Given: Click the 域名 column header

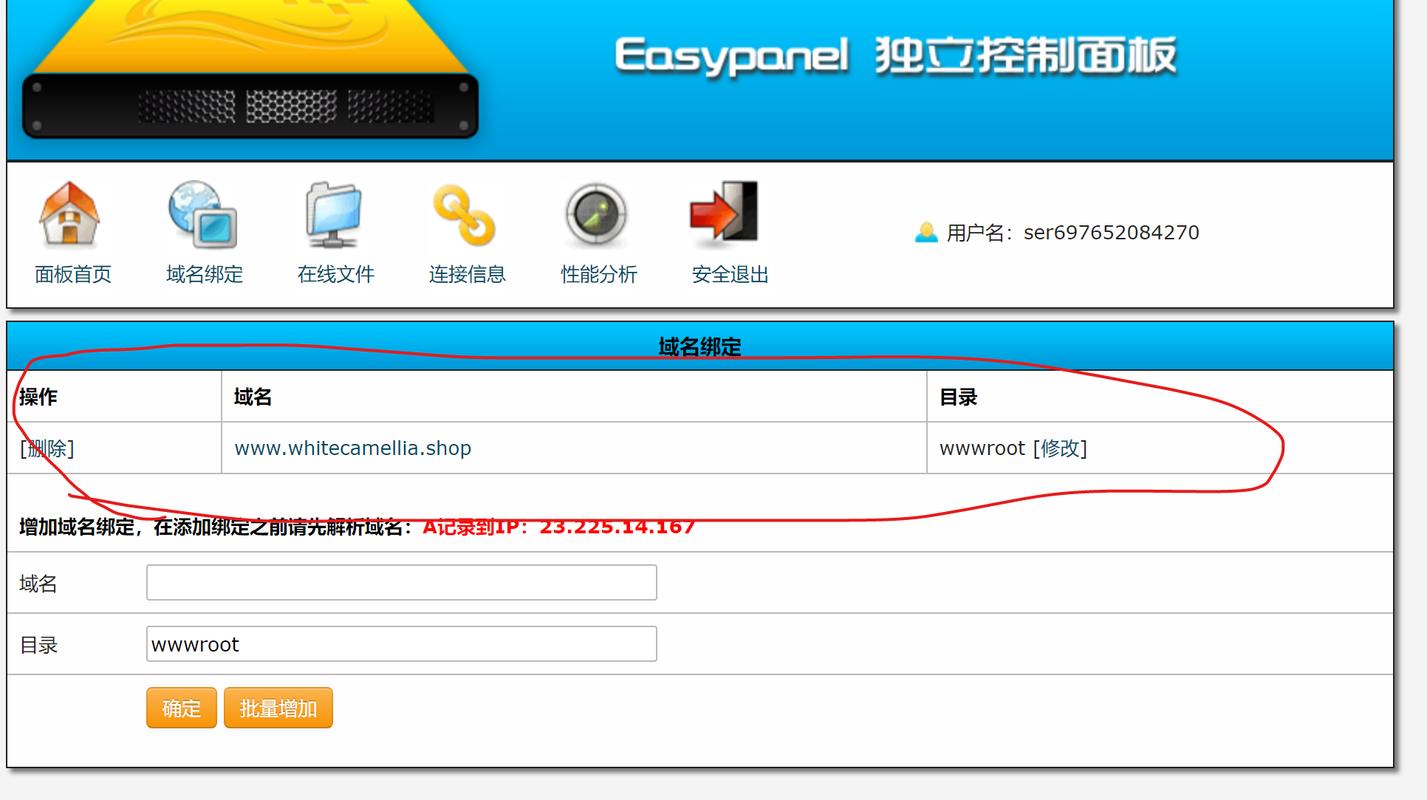Looking at the screenshot, I should (x=253, y=397).
